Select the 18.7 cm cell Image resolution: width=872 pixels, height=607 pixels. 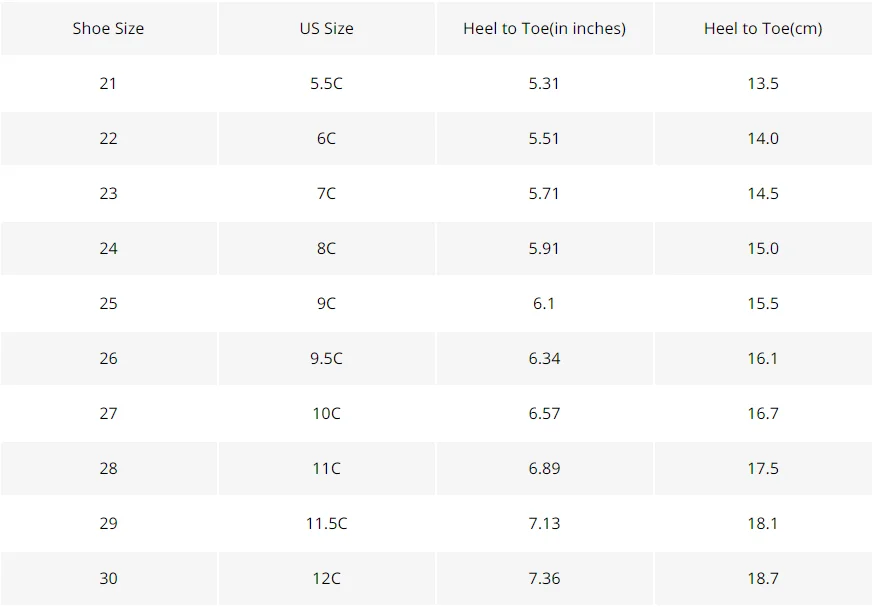[x=763, y=579]
